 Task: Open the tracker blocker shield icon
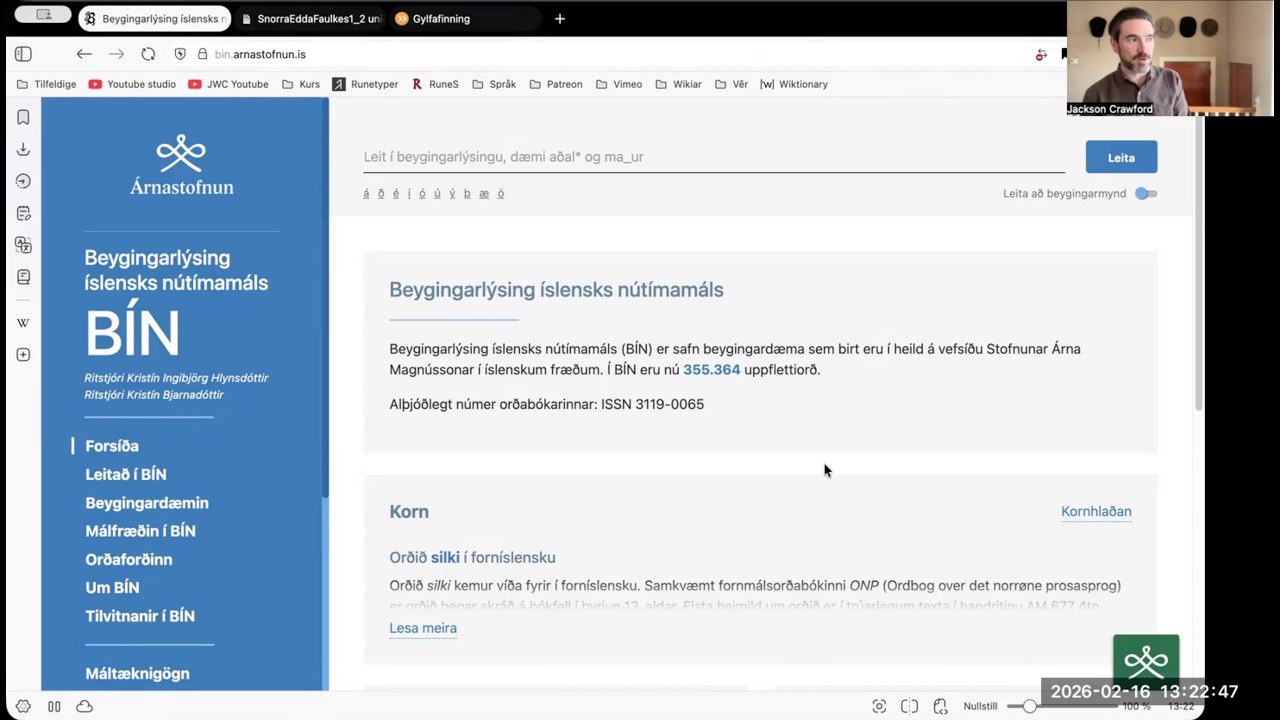(180, 54)
